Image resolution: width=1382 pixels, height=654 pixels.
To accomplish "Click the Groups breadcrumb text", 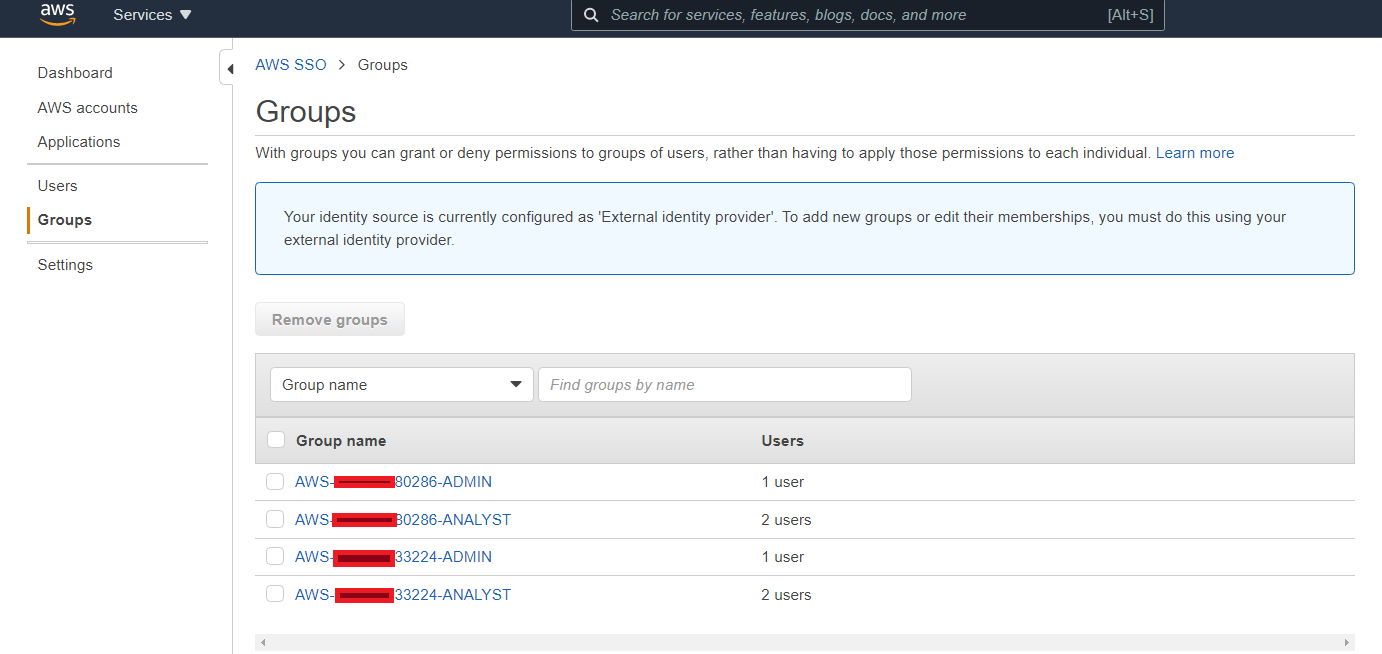I will point(383,65).
